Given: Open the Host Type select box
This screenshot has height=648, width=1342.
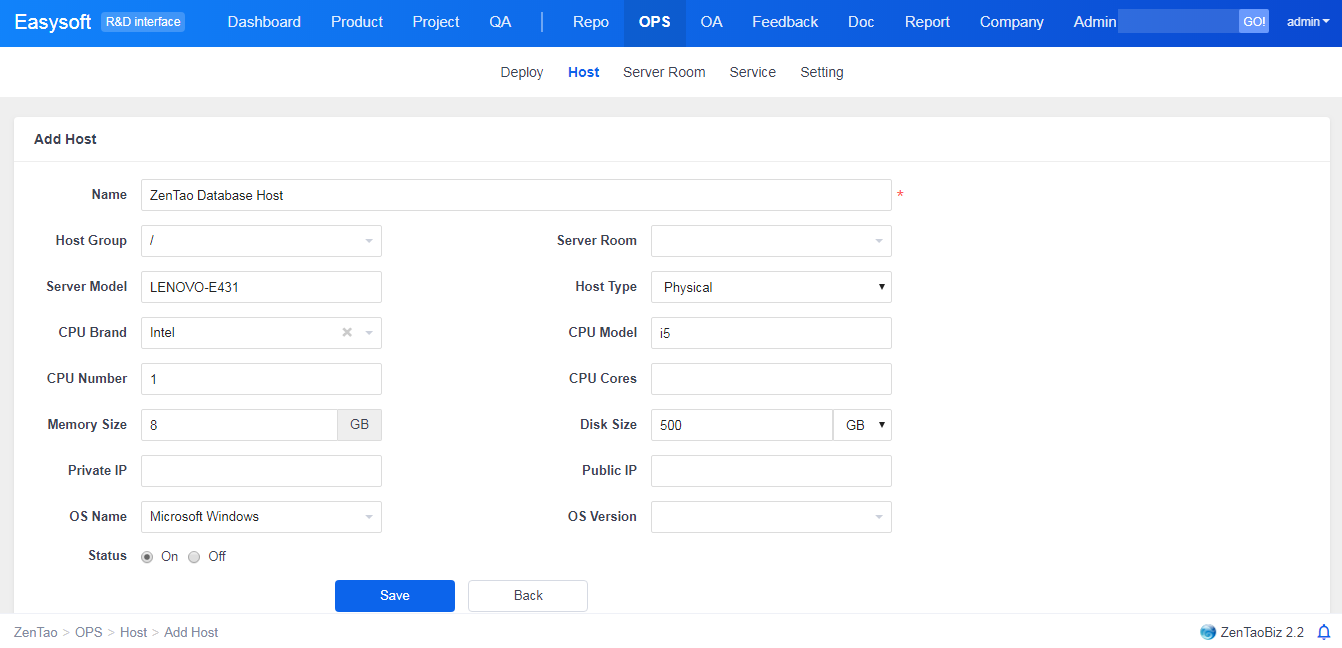Looking at the screenshot, I should [771, 287].
